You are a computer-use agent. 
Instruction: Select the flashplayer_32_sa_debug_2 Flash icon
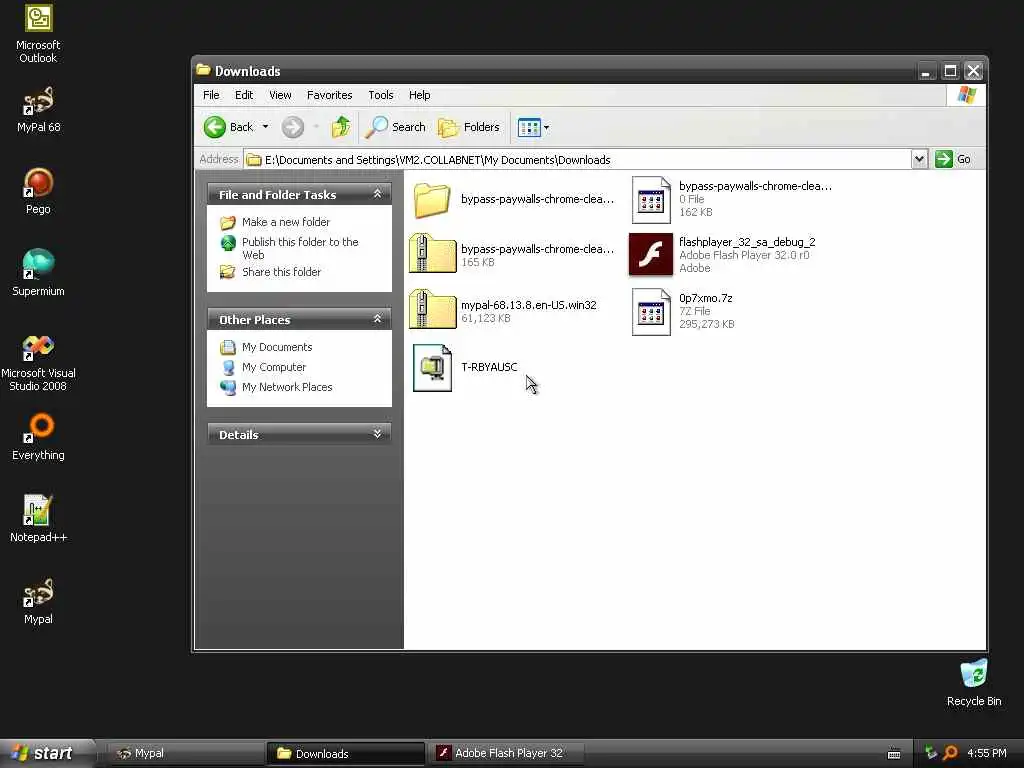pyautogui.click(x=650, y=254)
